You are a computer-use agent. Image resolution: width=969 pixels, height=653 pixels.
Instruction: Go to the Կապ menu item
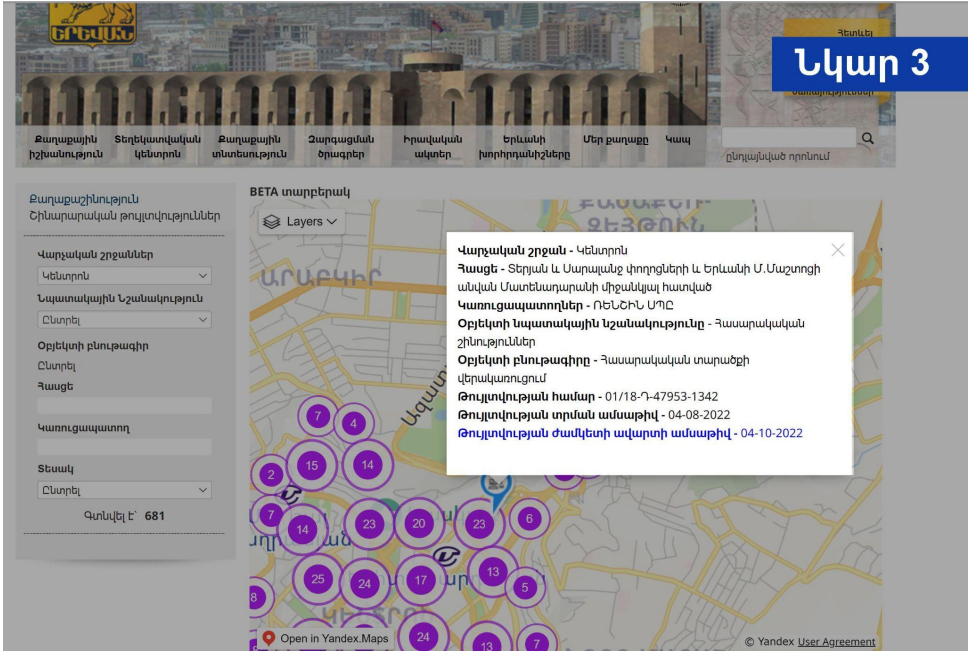pyautogui.click(x=678, y=140)
